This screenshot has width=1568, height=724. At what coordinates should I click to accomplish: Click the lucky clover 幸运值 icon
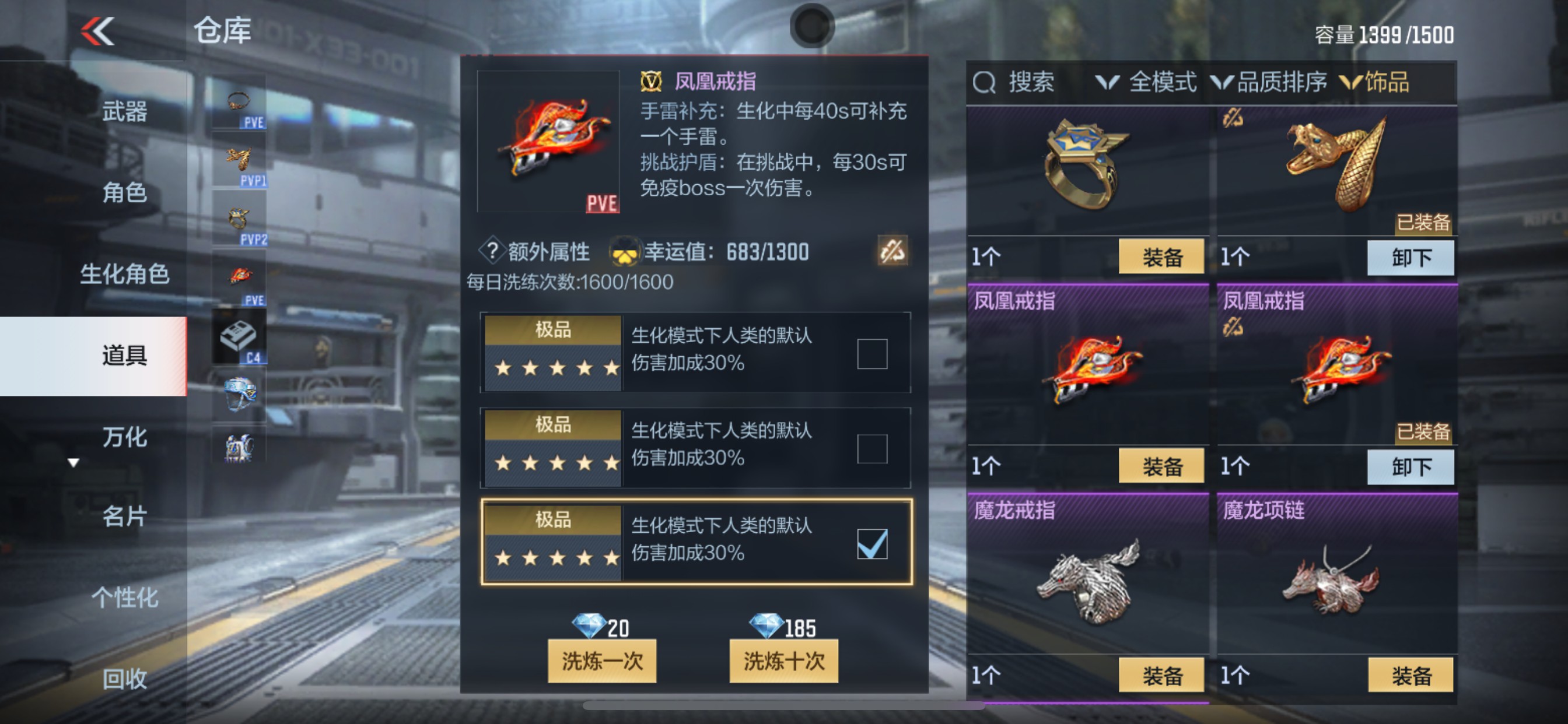coord(624,251)
